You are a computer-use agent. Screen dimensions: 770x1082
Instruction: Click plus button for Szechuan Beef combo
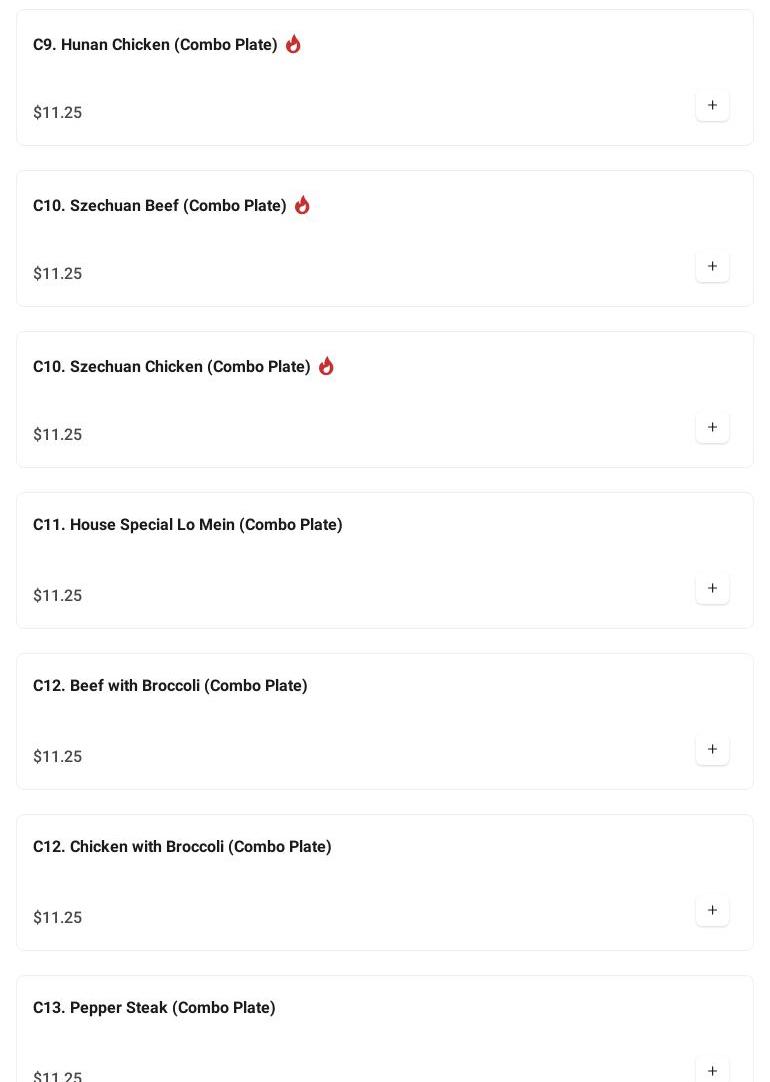[712, 267]
